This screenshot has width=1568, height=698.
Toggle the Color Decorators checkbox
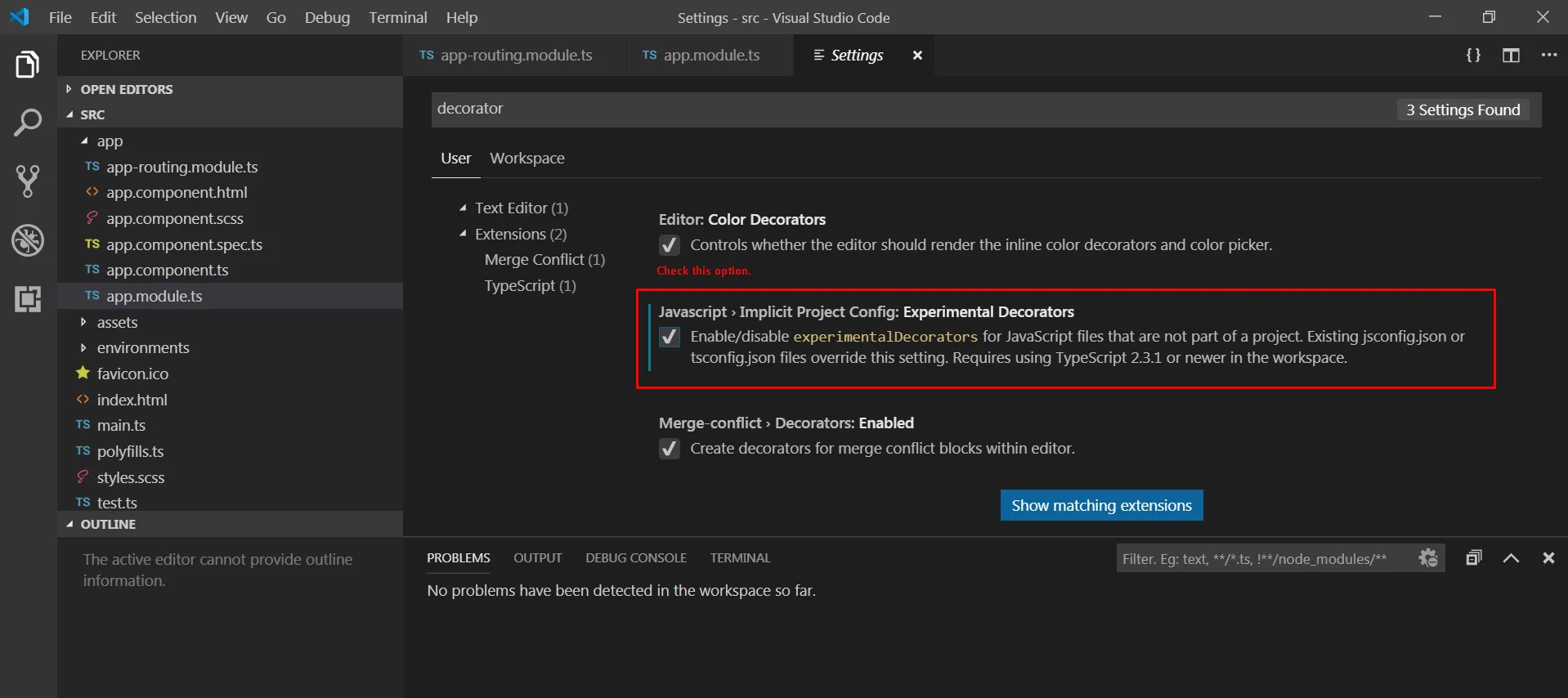(670, 245)
